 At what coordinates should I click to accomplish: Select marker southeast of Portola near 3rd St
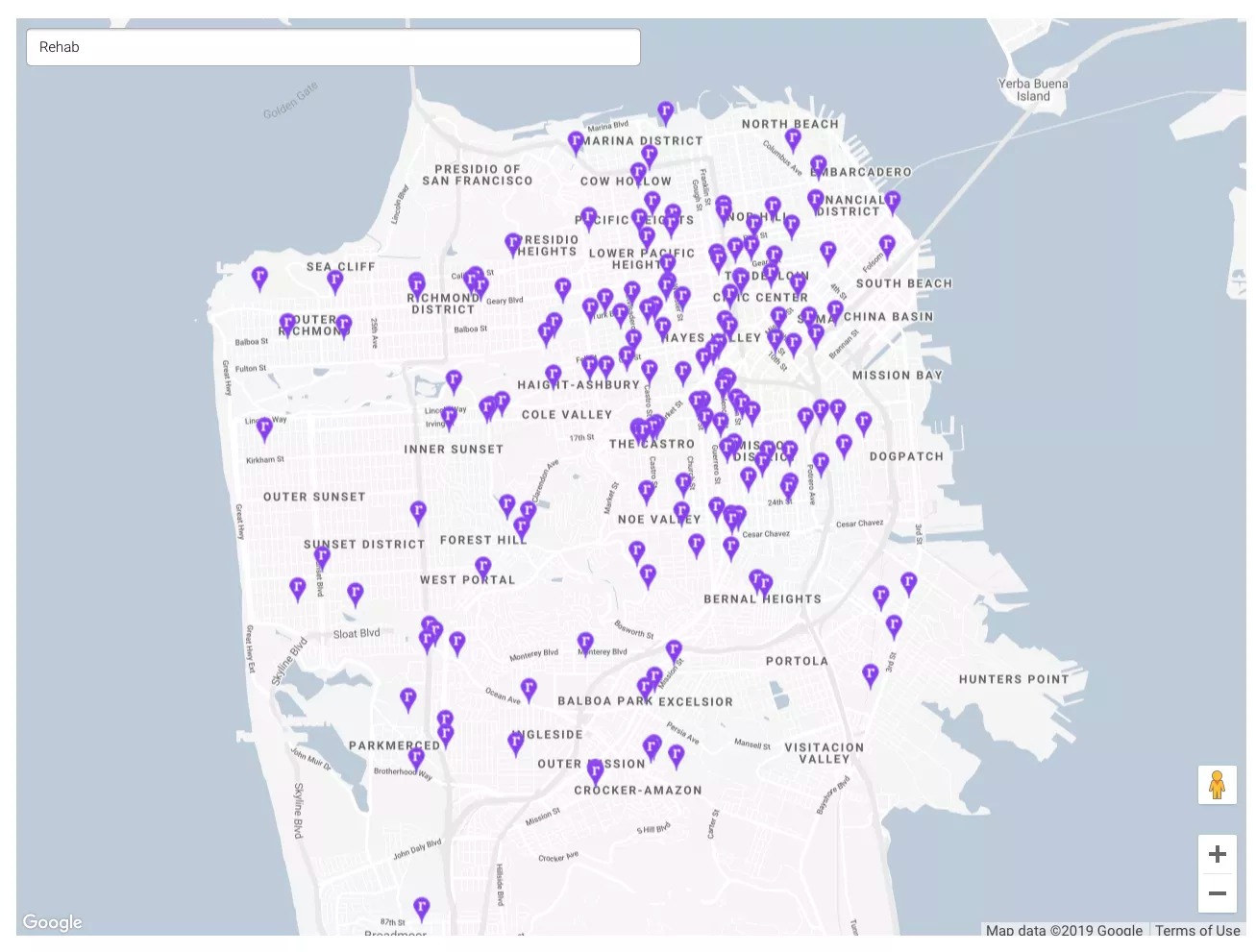coord(871,675)
